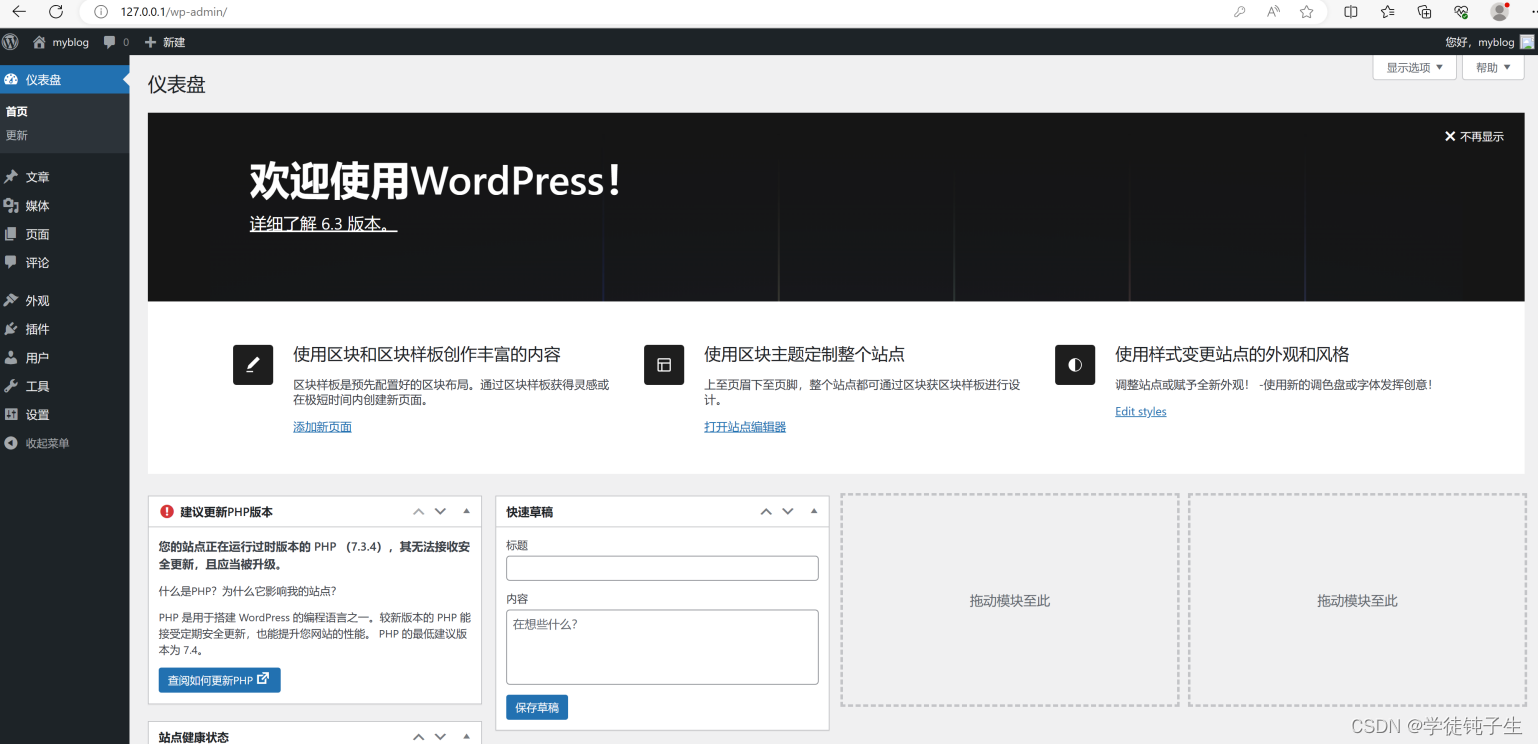1538x745 pixels.
Task: Open myblog site link in admin bar
Action: [60, 42]
